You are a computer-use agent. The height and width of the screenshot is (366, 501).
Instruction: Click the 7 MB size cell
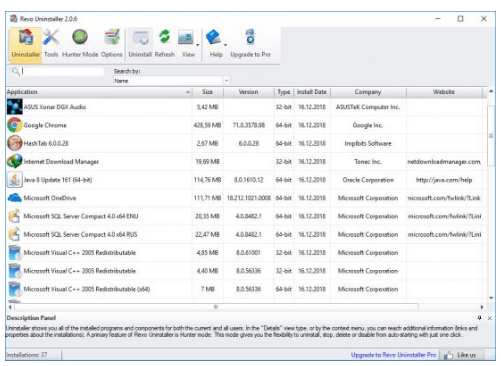click(207, 289)
